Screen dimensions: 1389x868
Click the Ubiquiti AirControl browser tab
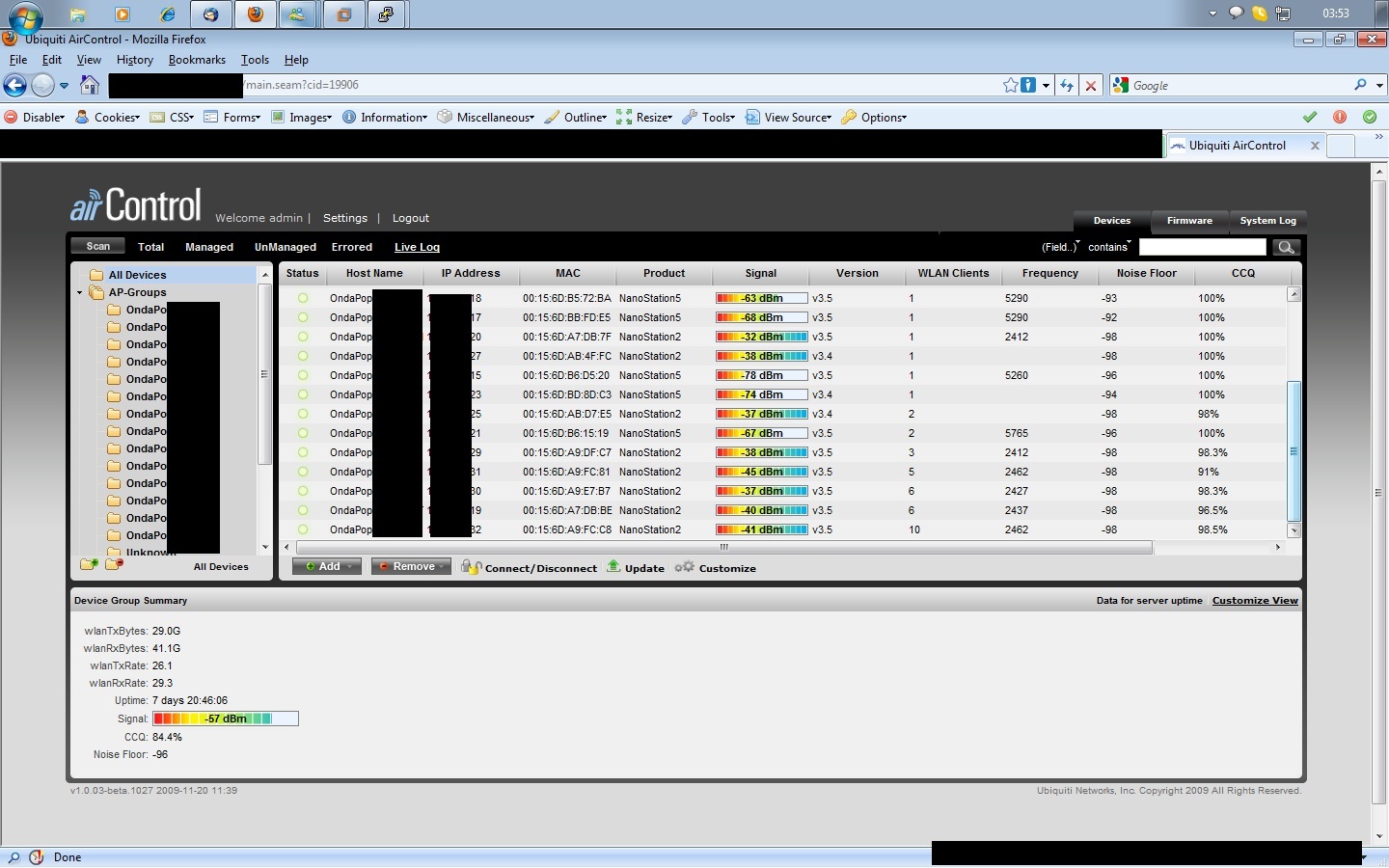(1243, 146)
